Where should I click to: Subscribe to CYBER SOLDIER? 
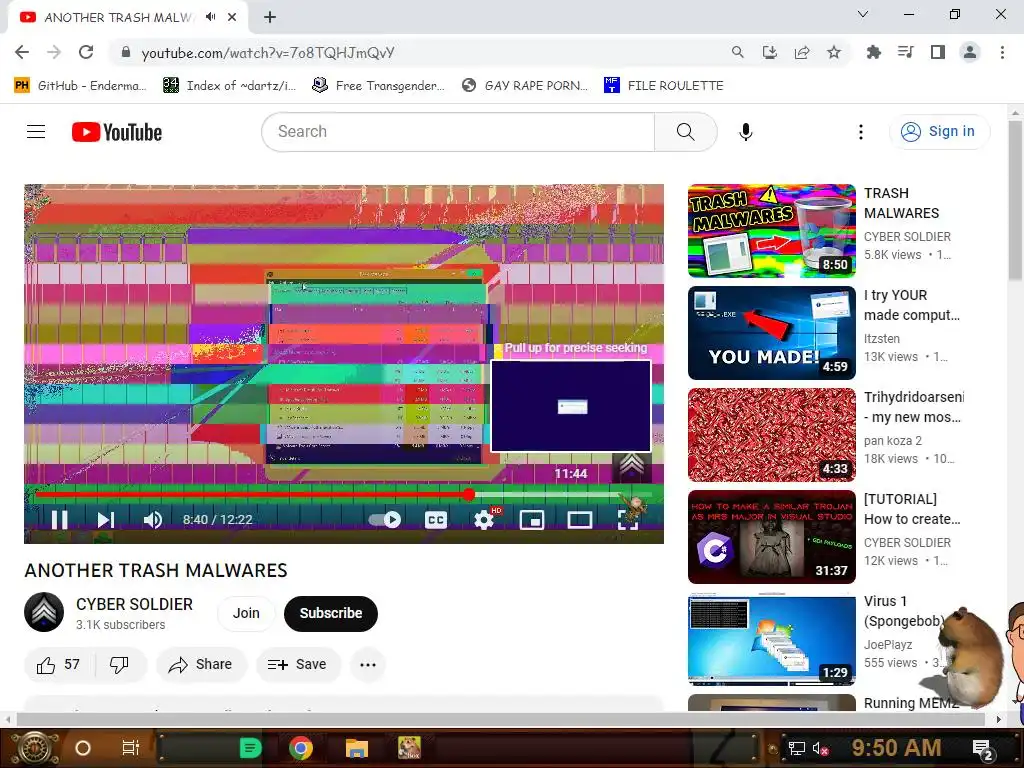point(330,613)
